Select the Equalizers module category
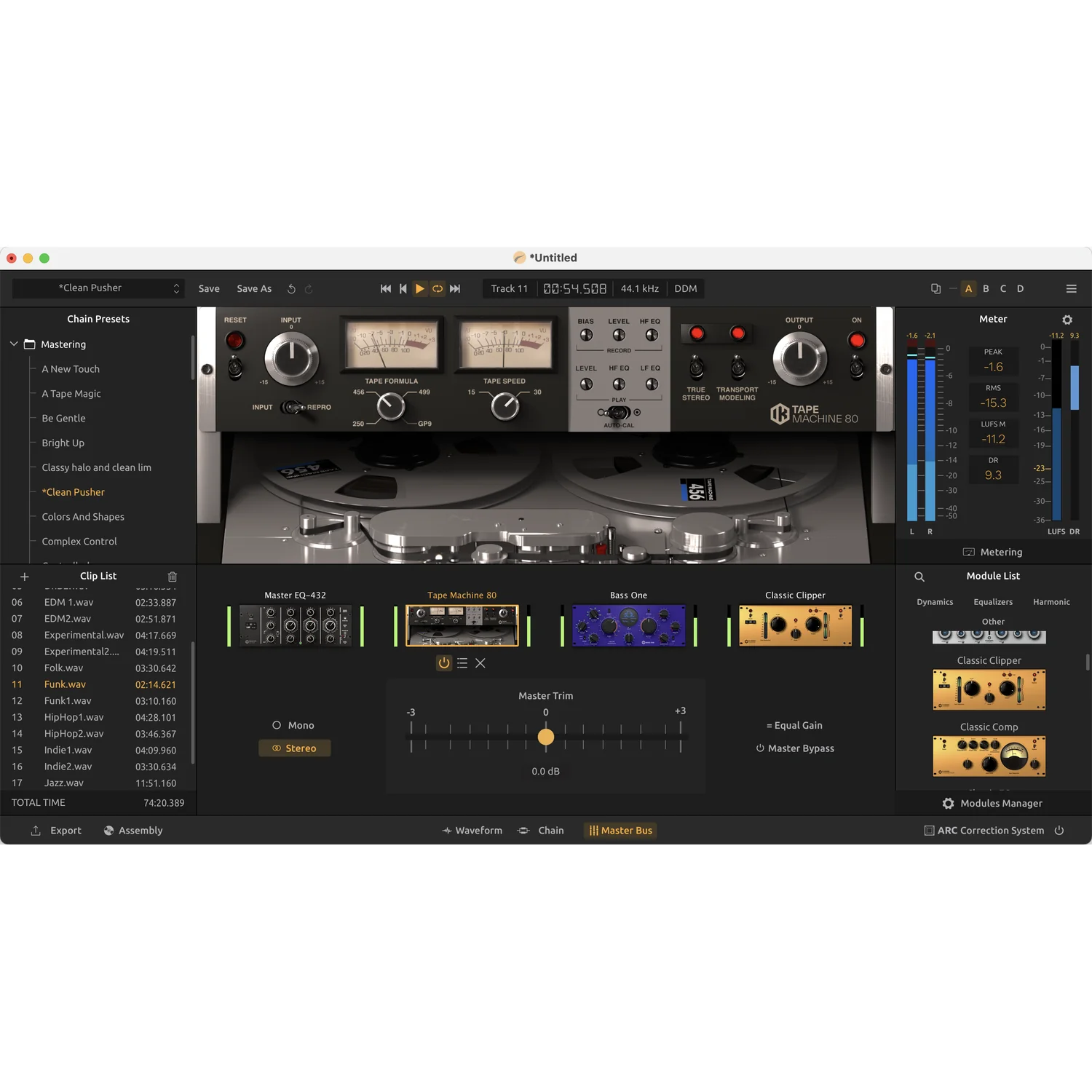The height and width of the screenshot is (1092, 1092). coord(993,602)
